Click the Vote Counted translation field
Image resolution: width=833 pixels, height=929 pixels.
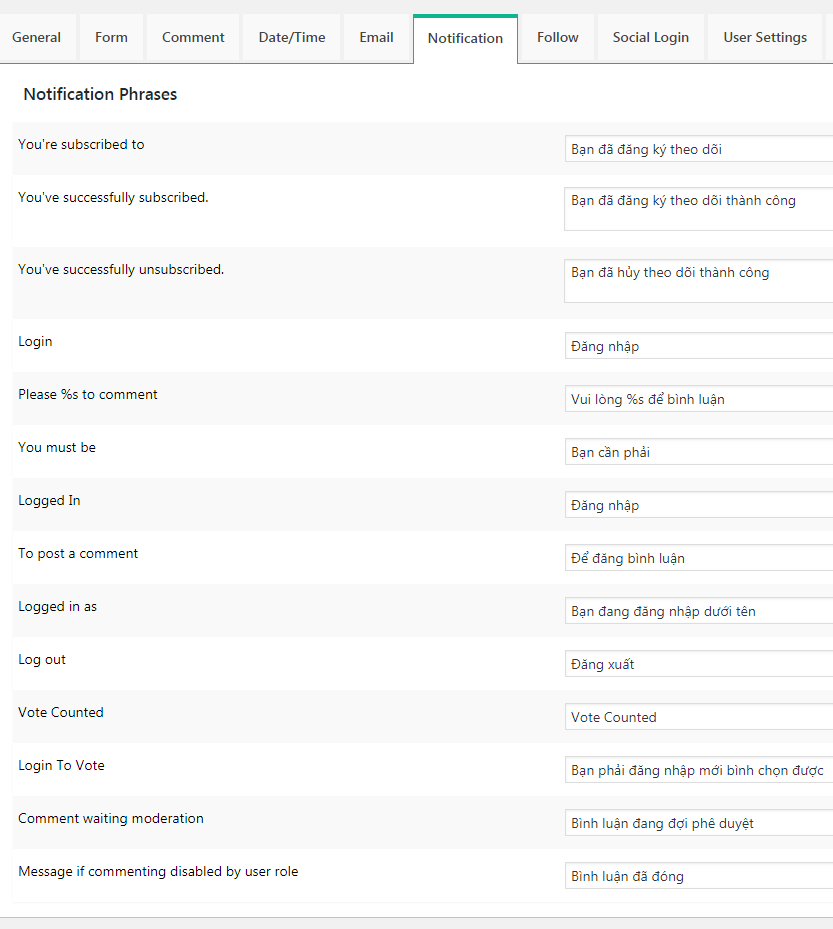tap(697, 716)
